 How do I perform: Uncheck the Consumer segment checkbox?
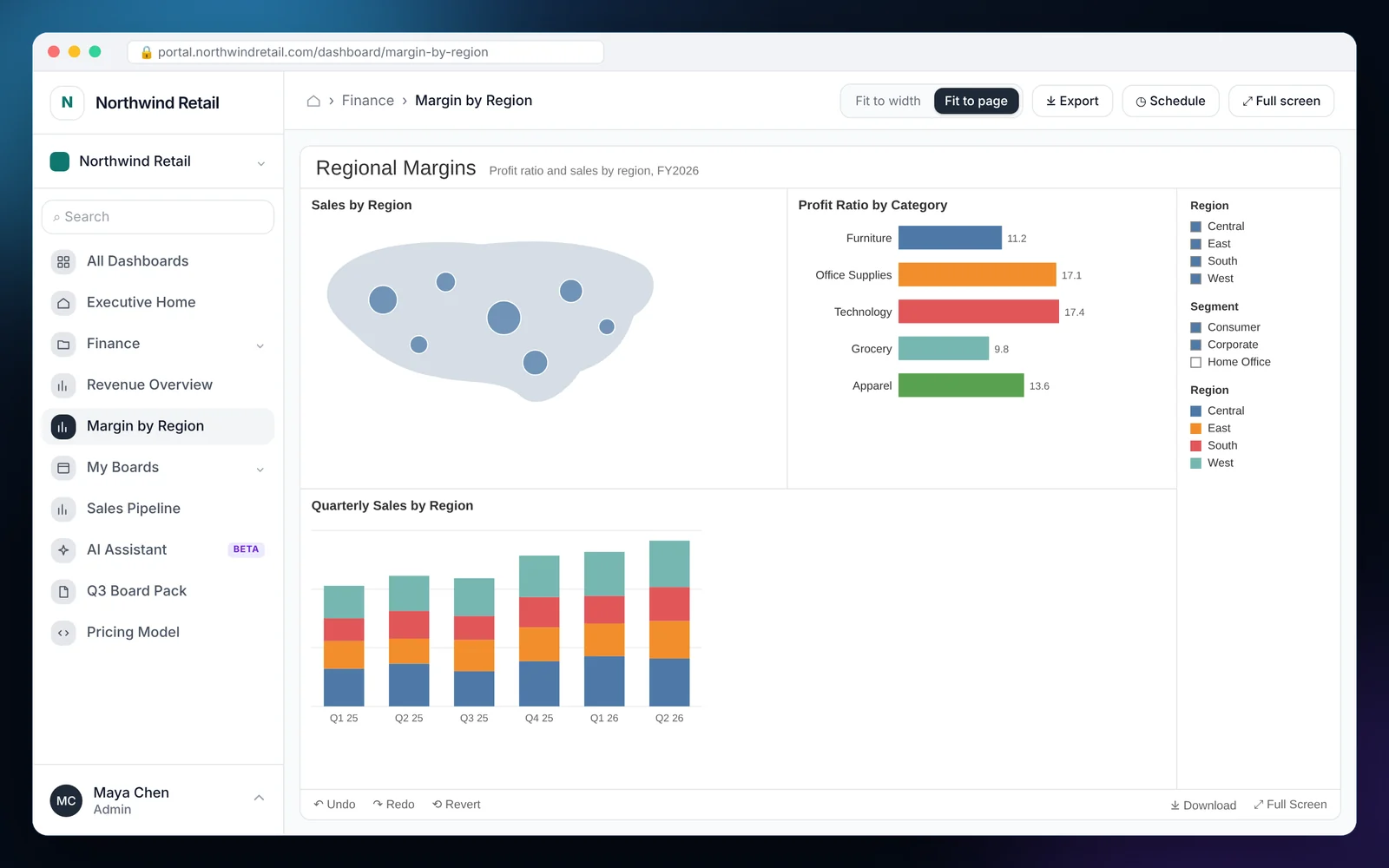pos(1195,327)
